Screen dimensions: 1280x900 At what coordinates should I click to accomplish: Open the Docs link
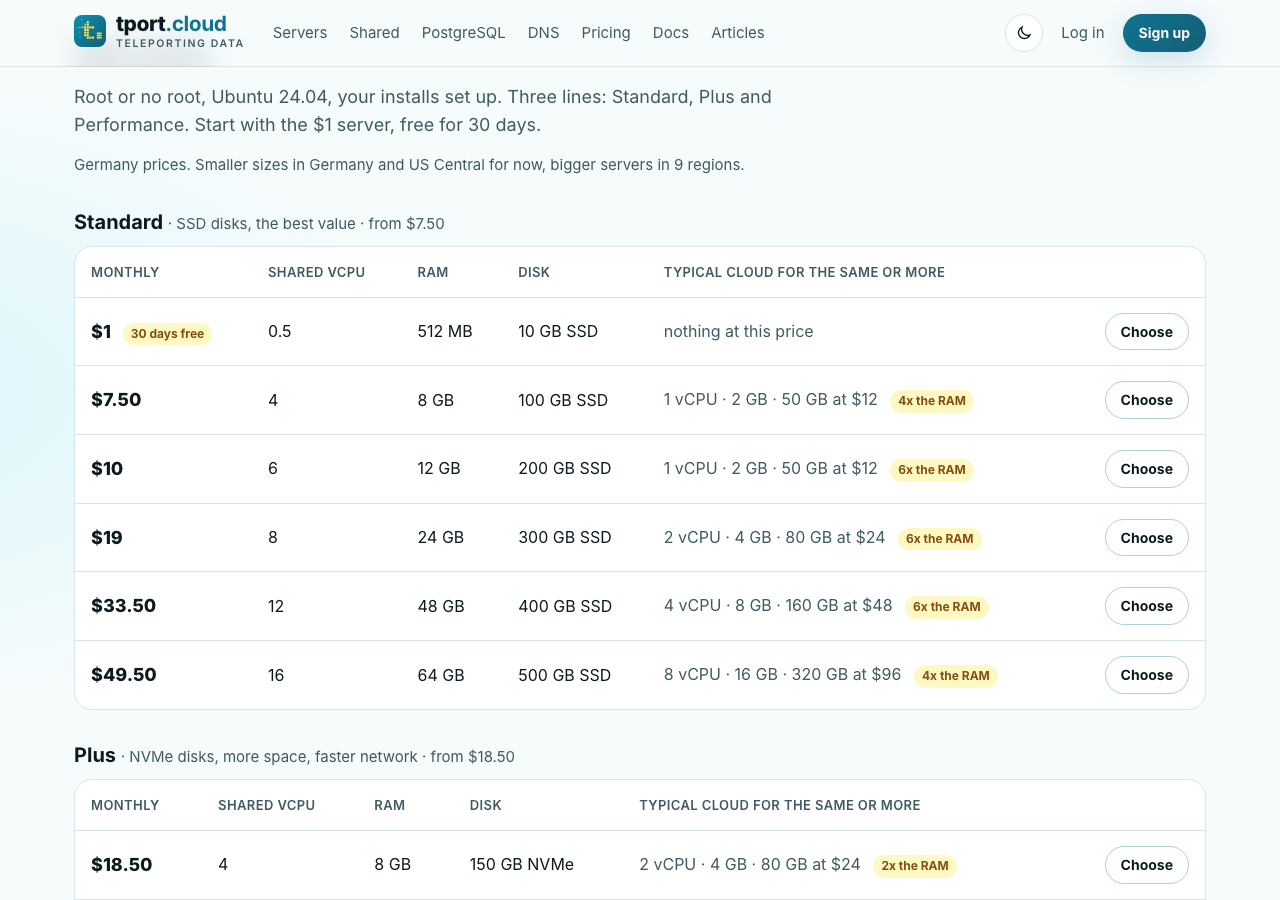(x=671, y=33)
